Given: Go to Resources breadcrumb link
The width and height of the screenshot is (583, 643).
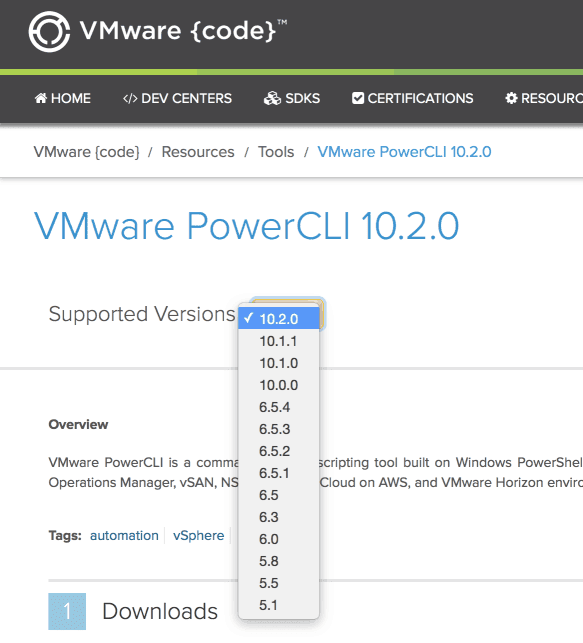Looking at the screenshot, I should click(198, 152).
